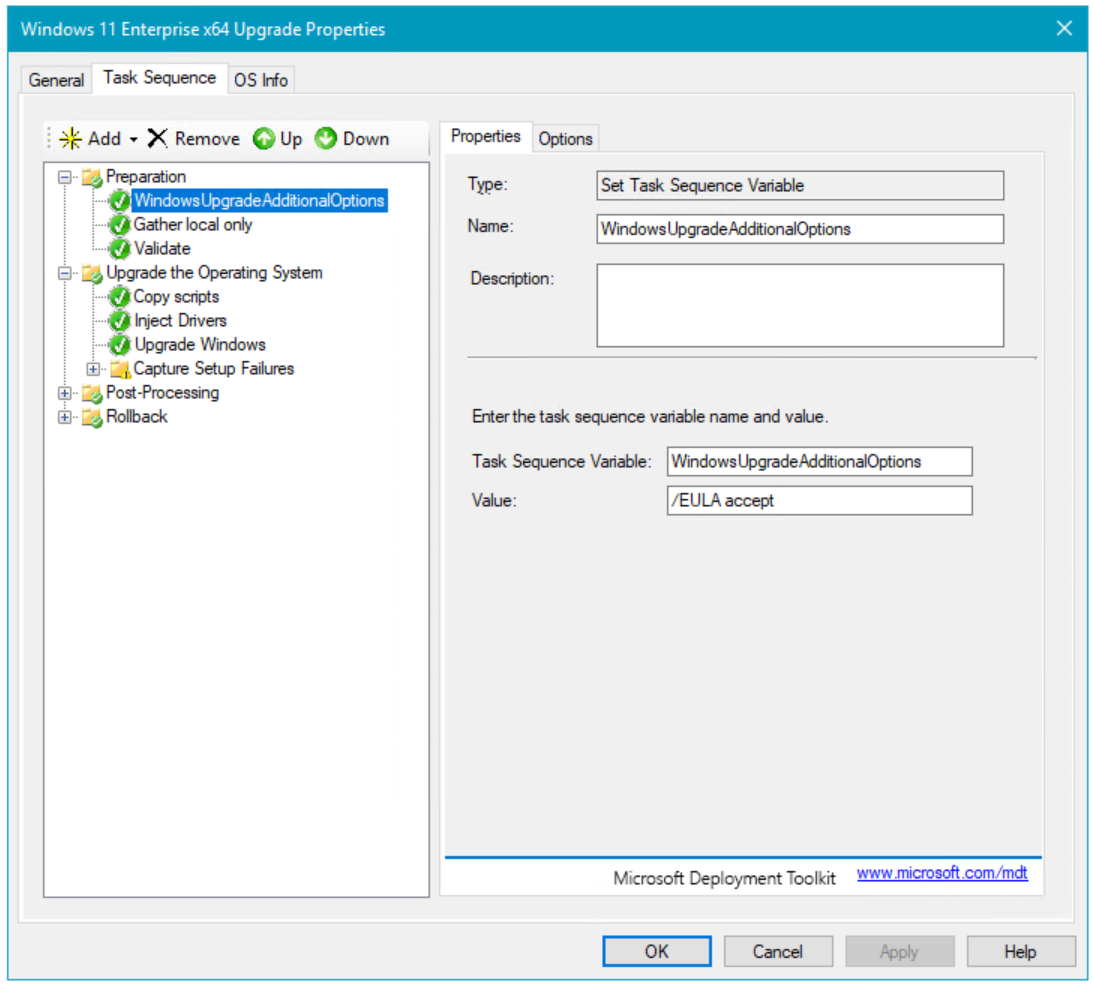Screen dimensions: 1093x985
Task: Click the Remove X icon
Action: 158,139
